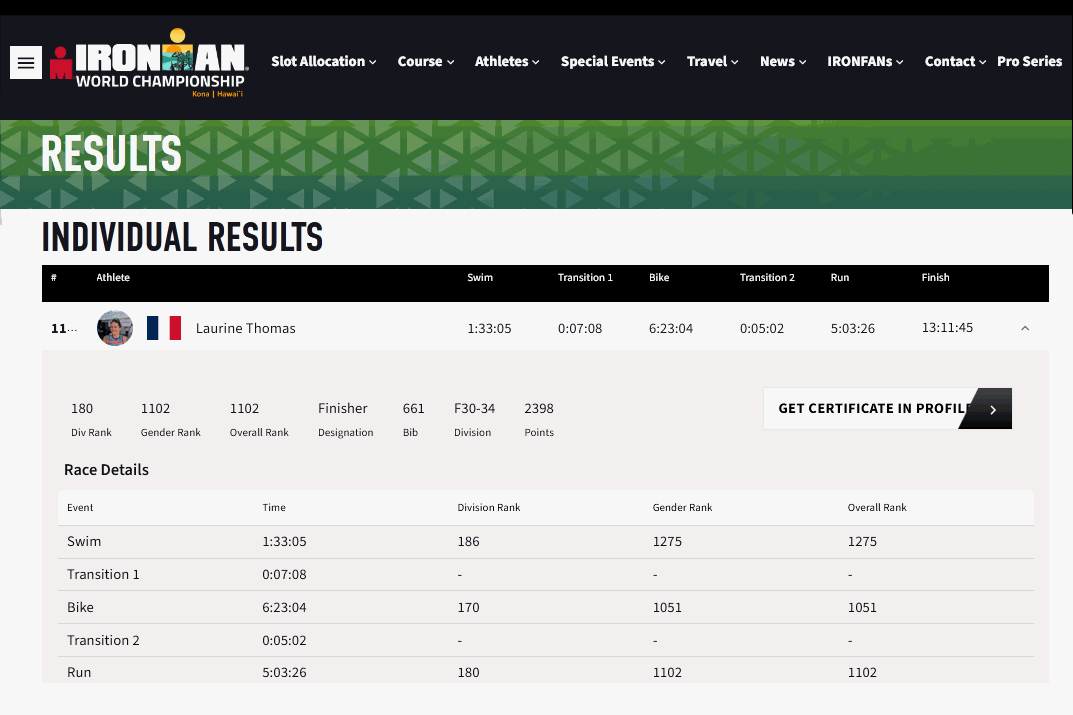Go to the Pro Series page

coord(1029,61)
